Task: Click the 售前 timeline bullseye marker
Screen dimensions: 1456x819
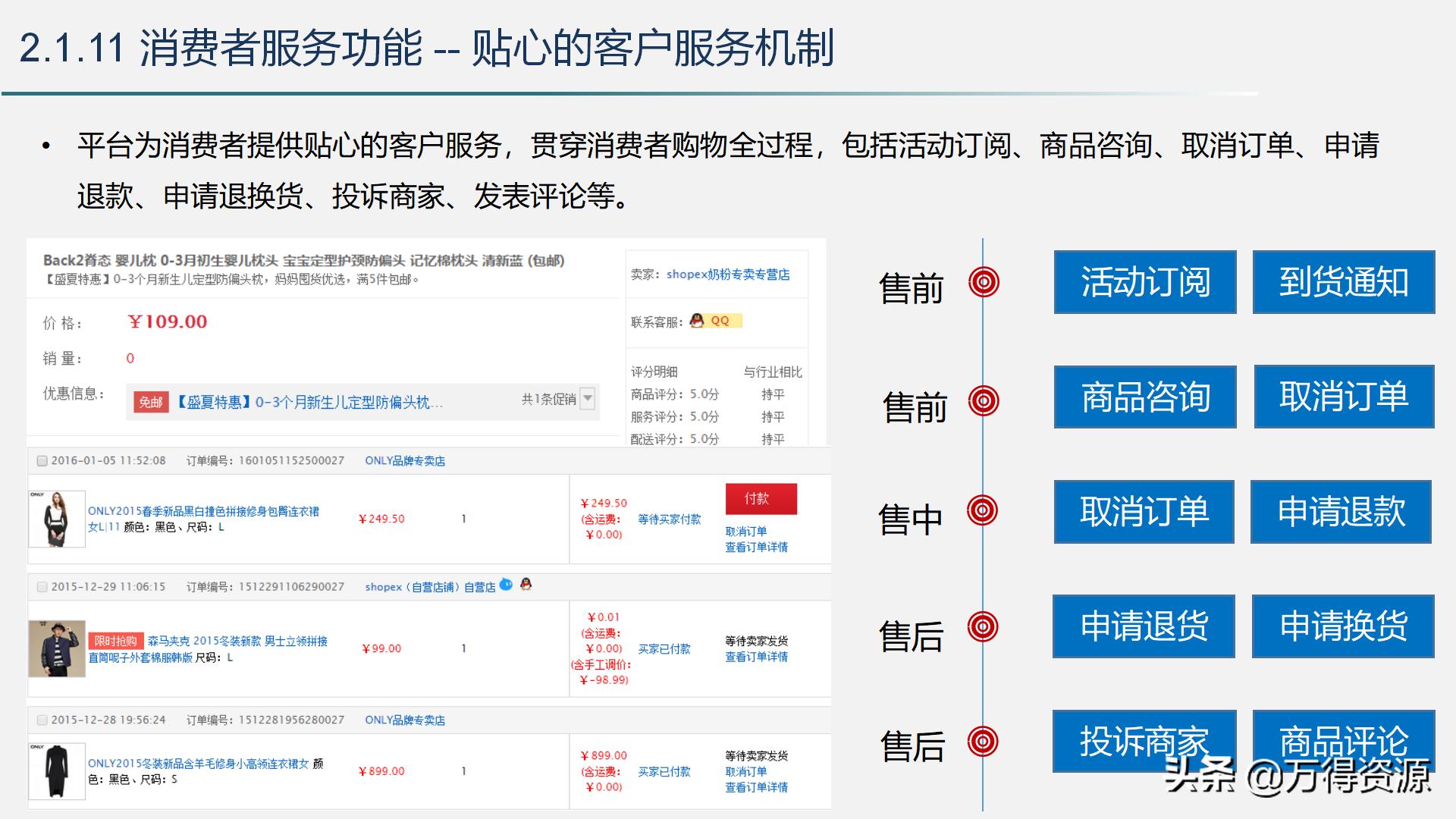Action: tap(984, 281)
